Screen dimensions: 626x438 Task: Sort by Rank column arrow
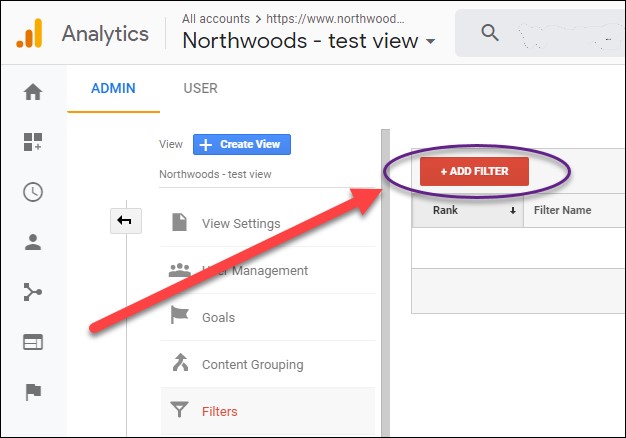click(x=513, y=210)
